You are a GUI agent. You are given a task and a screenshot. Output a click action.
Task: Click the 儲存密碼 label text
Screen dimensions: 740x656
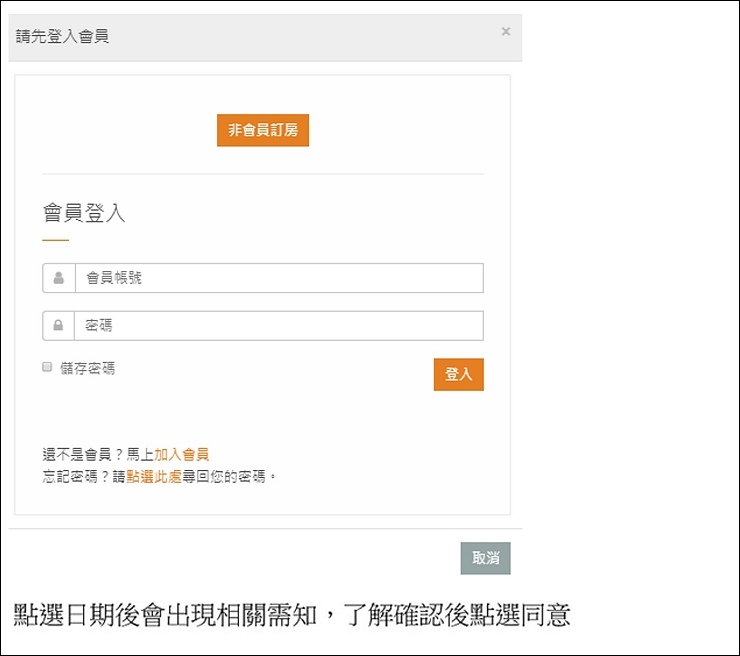[87, 368]
